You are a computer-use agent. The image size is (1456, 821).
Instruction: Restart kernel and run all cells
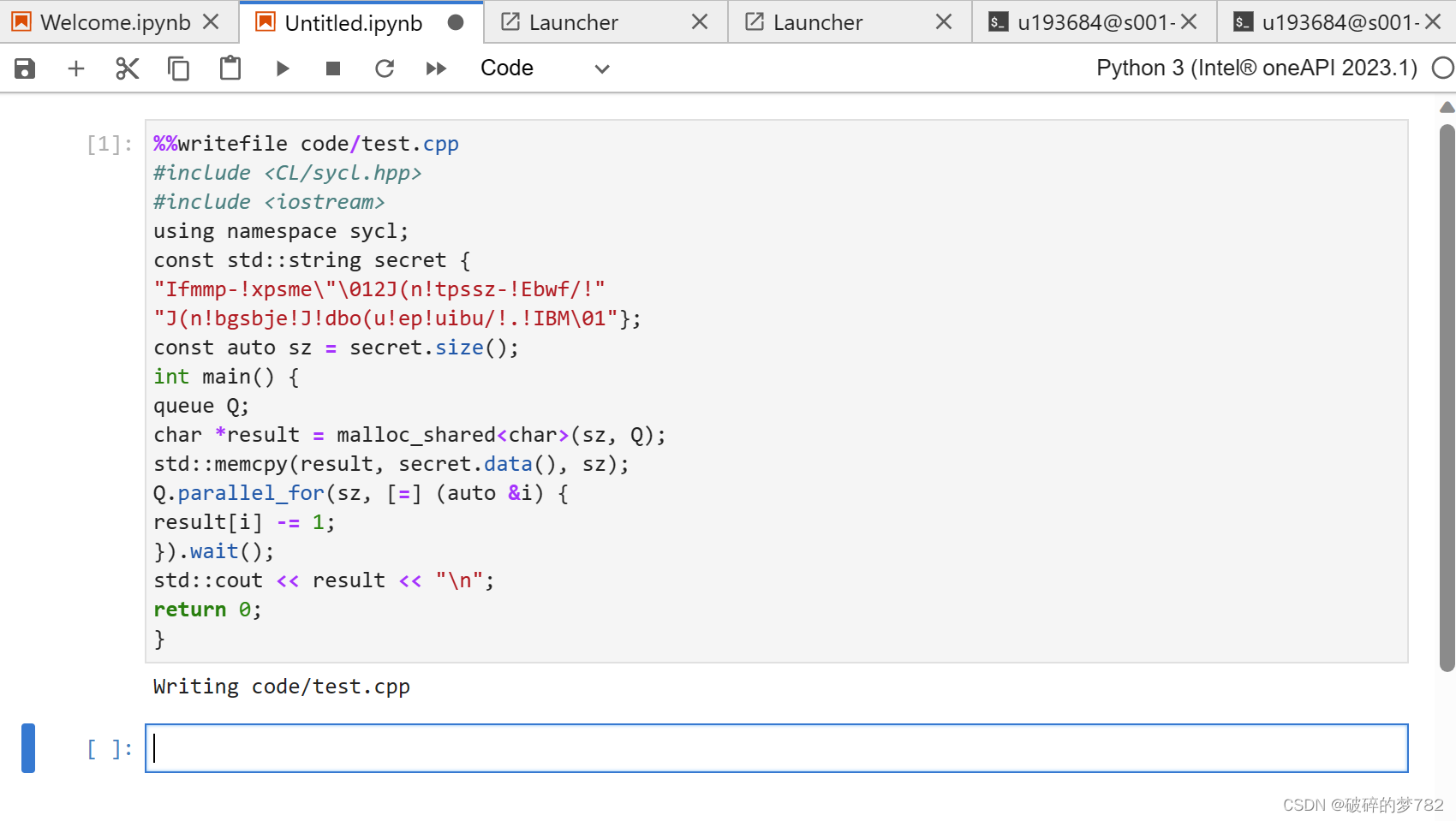(x=436, y=68)
